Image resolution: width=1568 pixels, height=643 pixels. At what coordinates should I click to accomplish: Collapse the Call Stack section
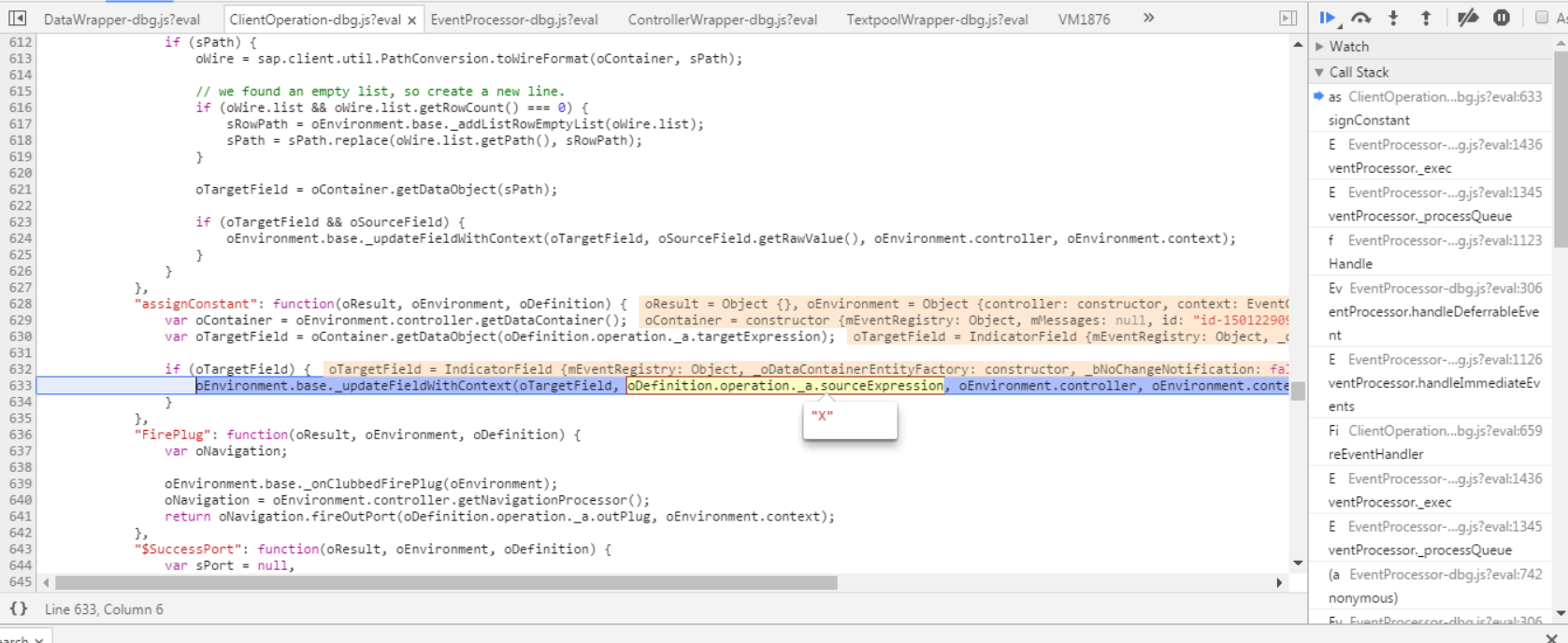pyautogui.click(x=1319, y=72)
